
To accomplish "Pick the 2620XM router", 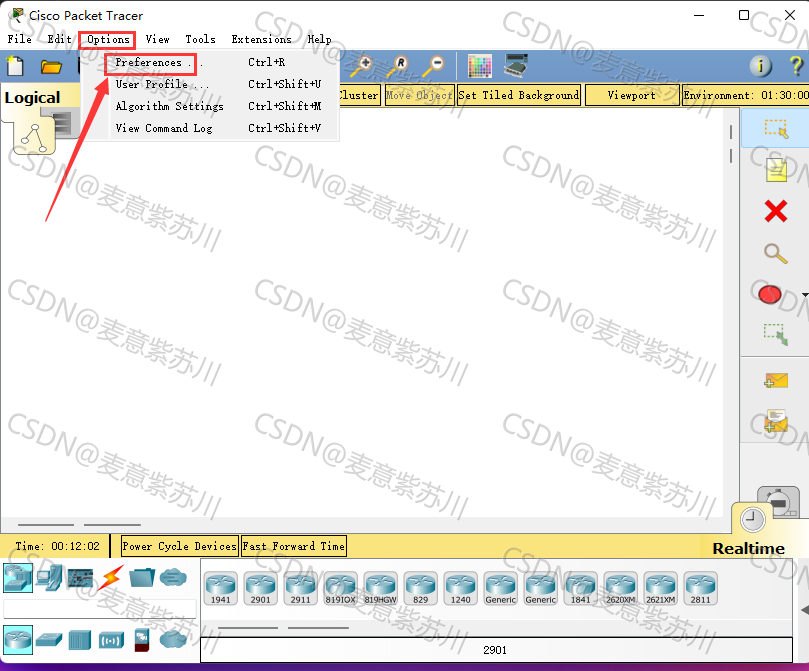I will [621, 588].
